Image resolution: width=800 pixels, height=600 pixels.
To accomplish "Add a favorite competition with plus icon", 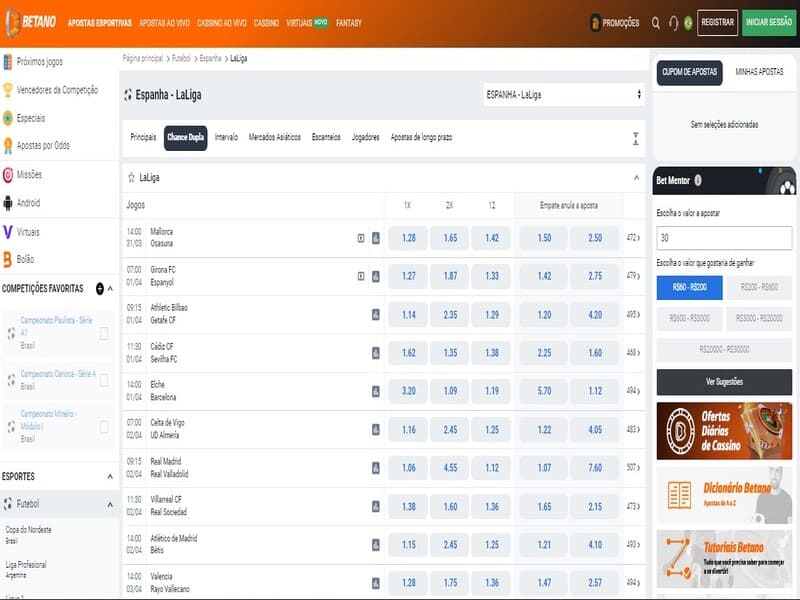I will coord(100,289).
